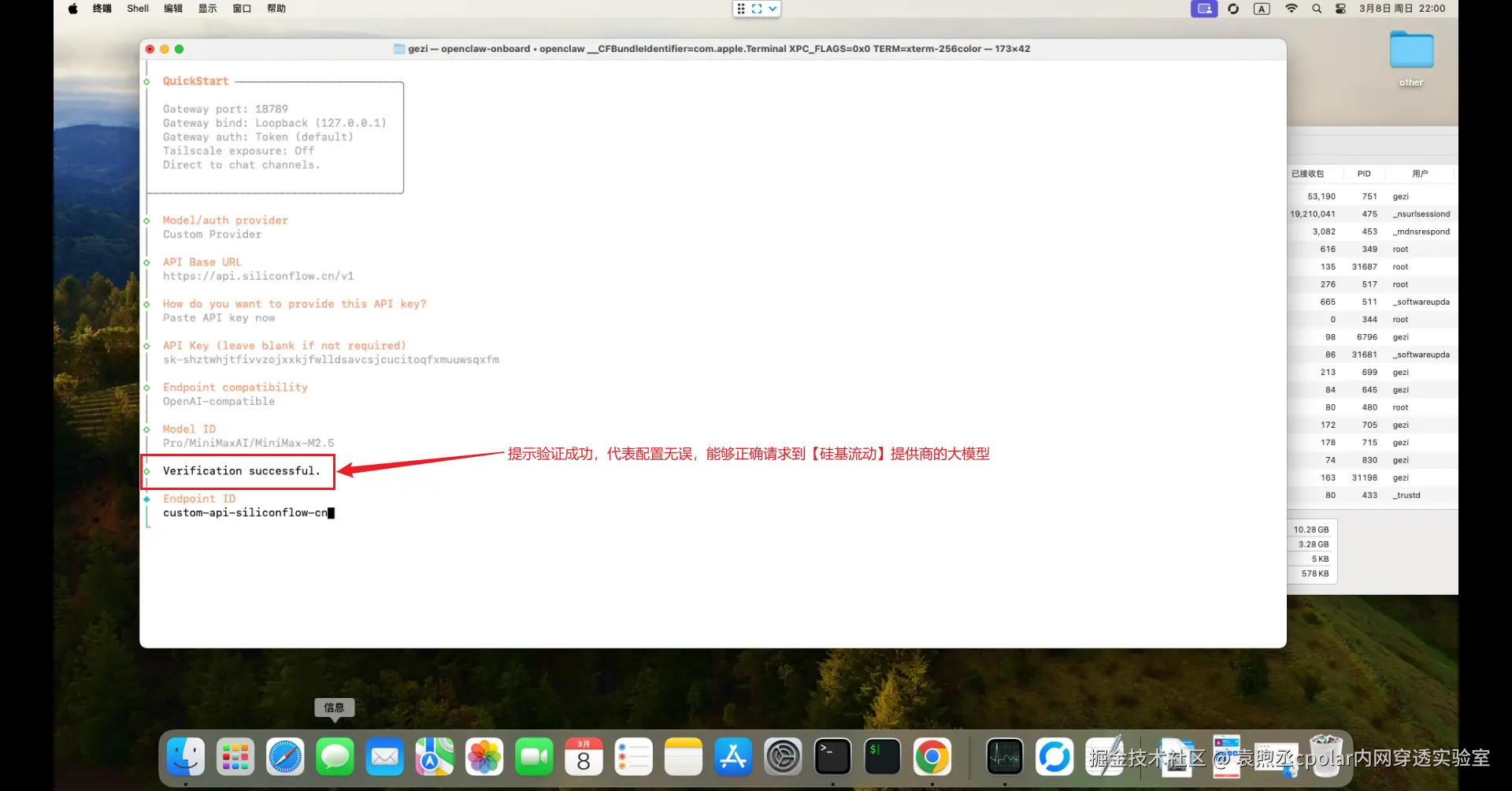The image size is (1512, 791).
Task: Open Calendar showing March 8
Action: 584,757
